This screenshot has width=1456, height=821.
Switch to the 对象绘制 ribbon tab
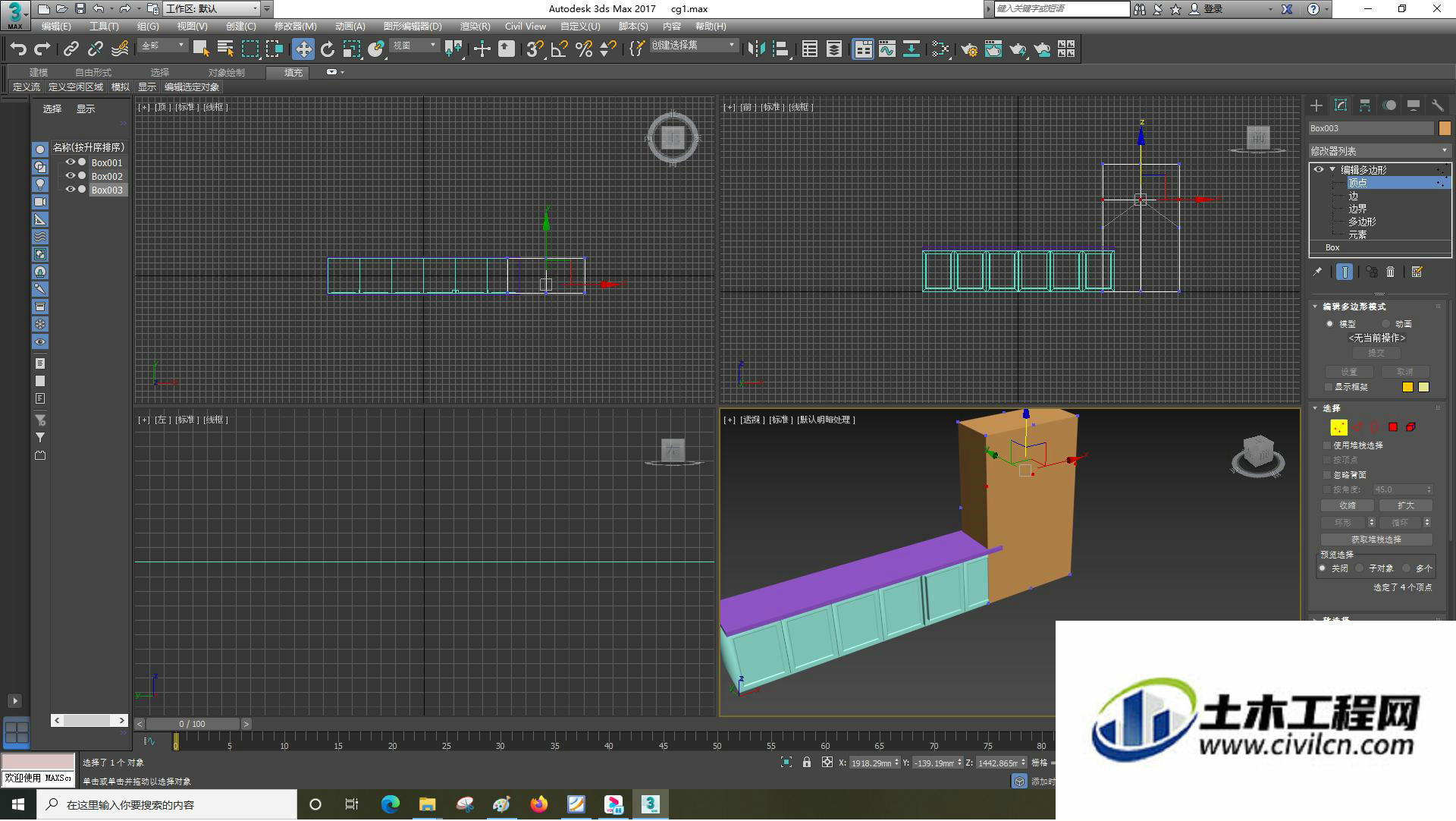pyautogui.click(x=226, y=73)
